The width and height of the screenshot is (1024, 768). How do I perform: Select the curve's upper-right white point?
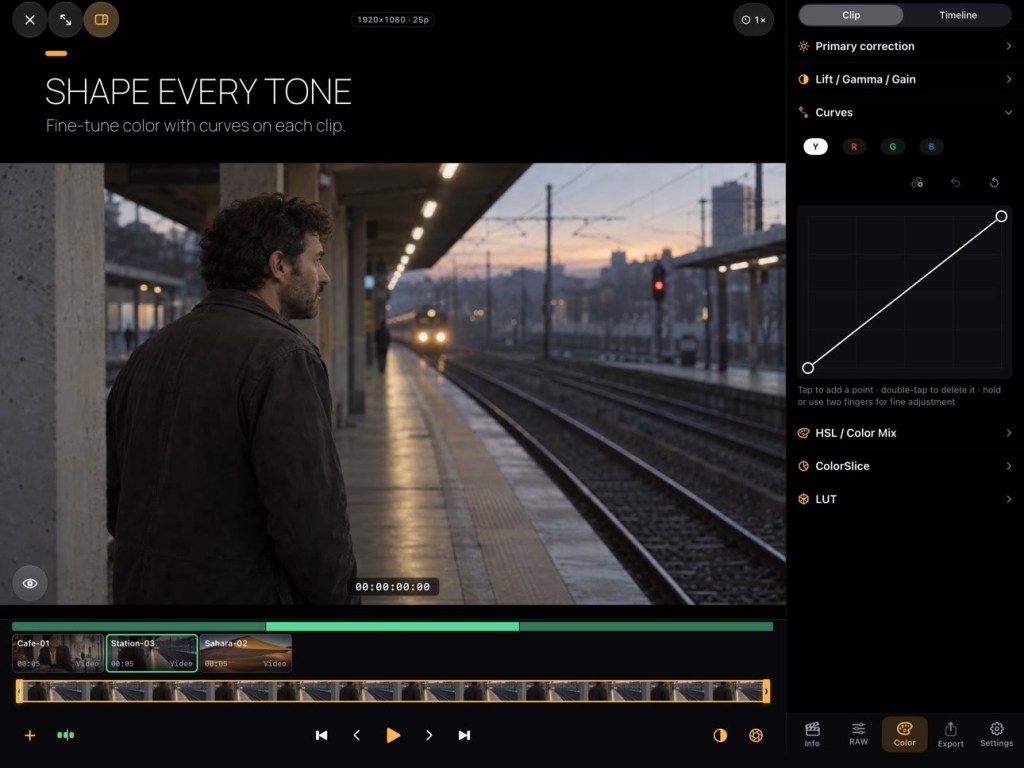click(1000, 216)
